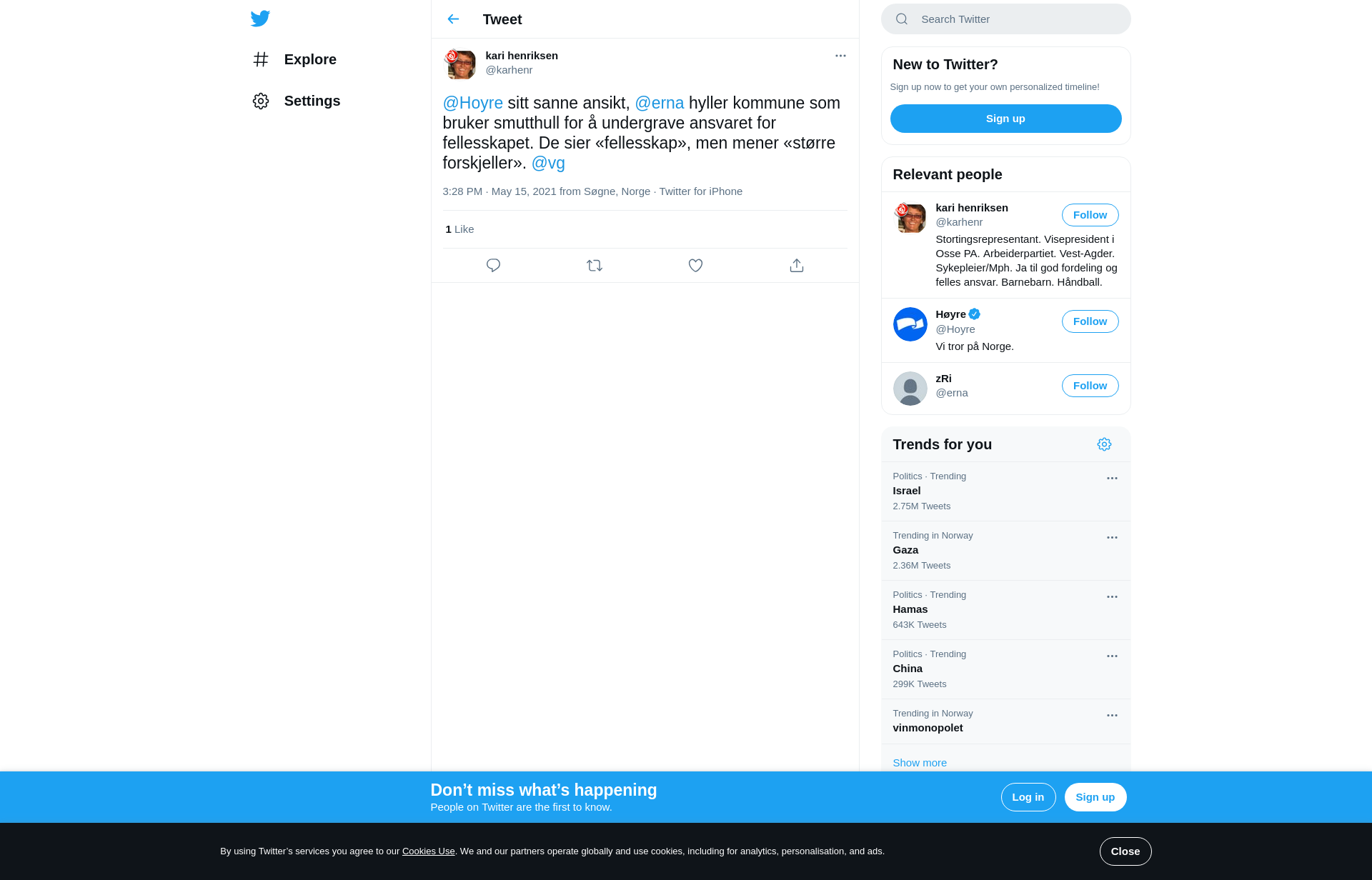Screen dimensions: 1372x880
Task: Close the cookie notice banner
Action: click(x=1125, y=851)
